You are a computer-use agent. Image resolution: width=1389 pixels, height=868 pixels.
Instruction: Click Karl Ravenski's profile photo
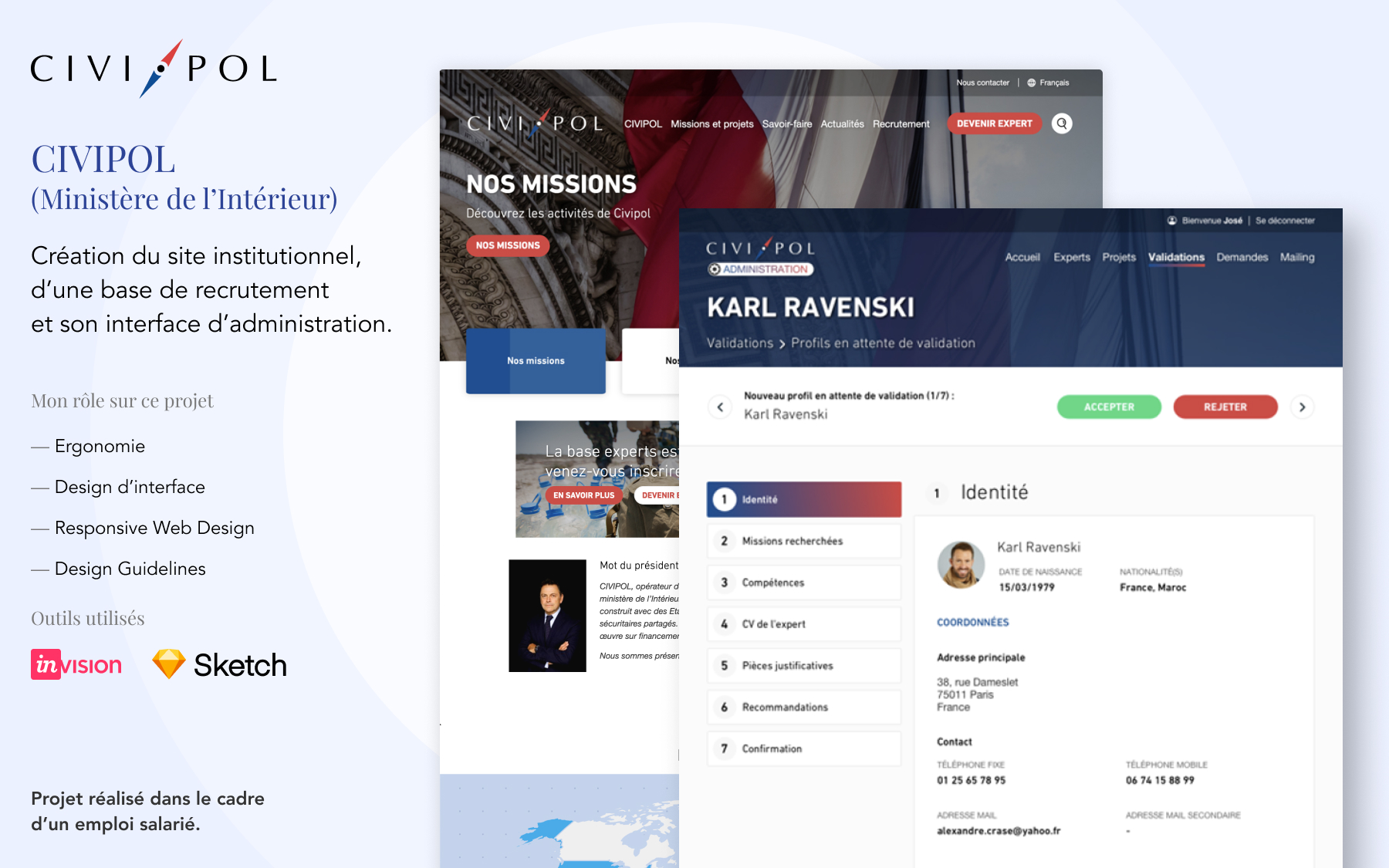coord(961,564)
